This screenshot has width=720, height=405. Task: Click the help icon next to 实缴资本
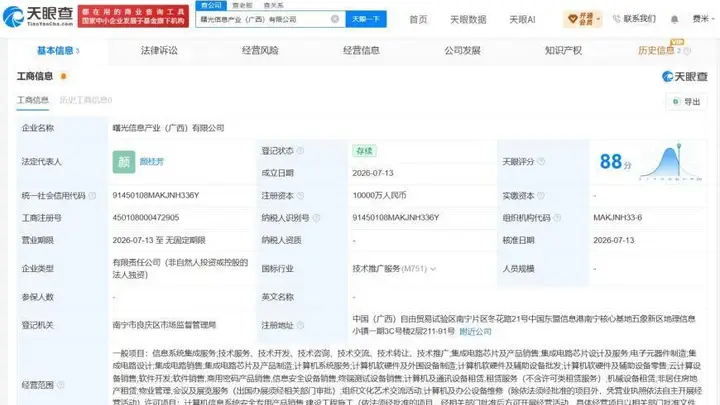pyautogui.click(x=541, y=196)
